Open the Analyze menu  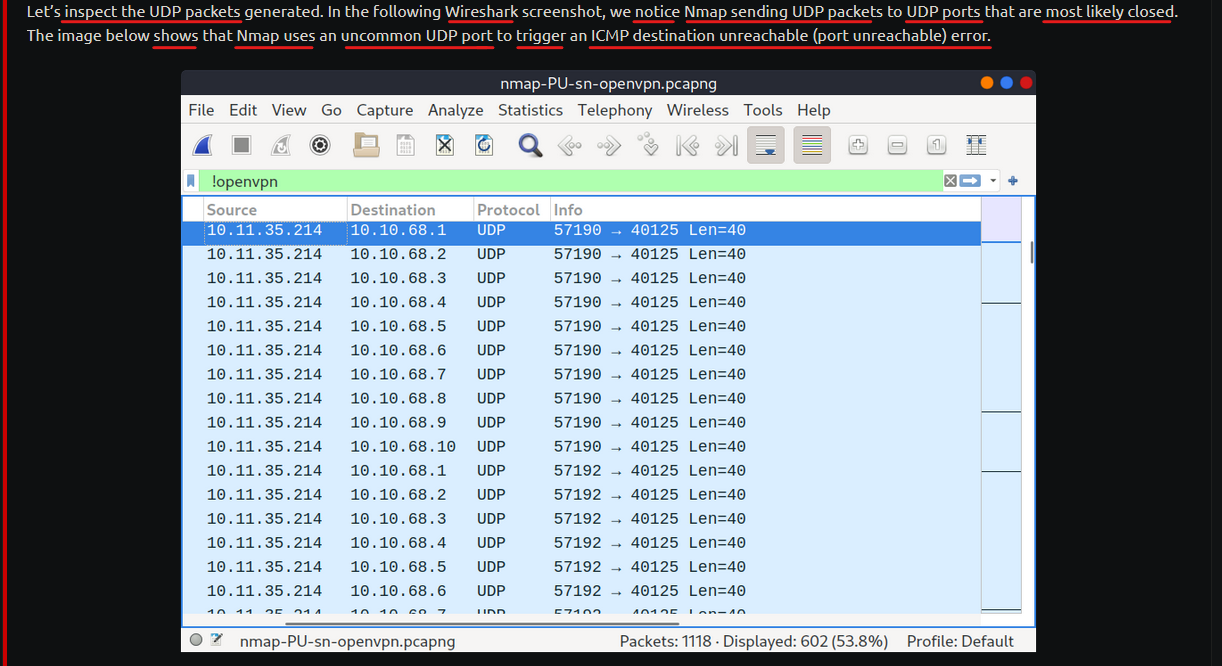coord(456,110)
